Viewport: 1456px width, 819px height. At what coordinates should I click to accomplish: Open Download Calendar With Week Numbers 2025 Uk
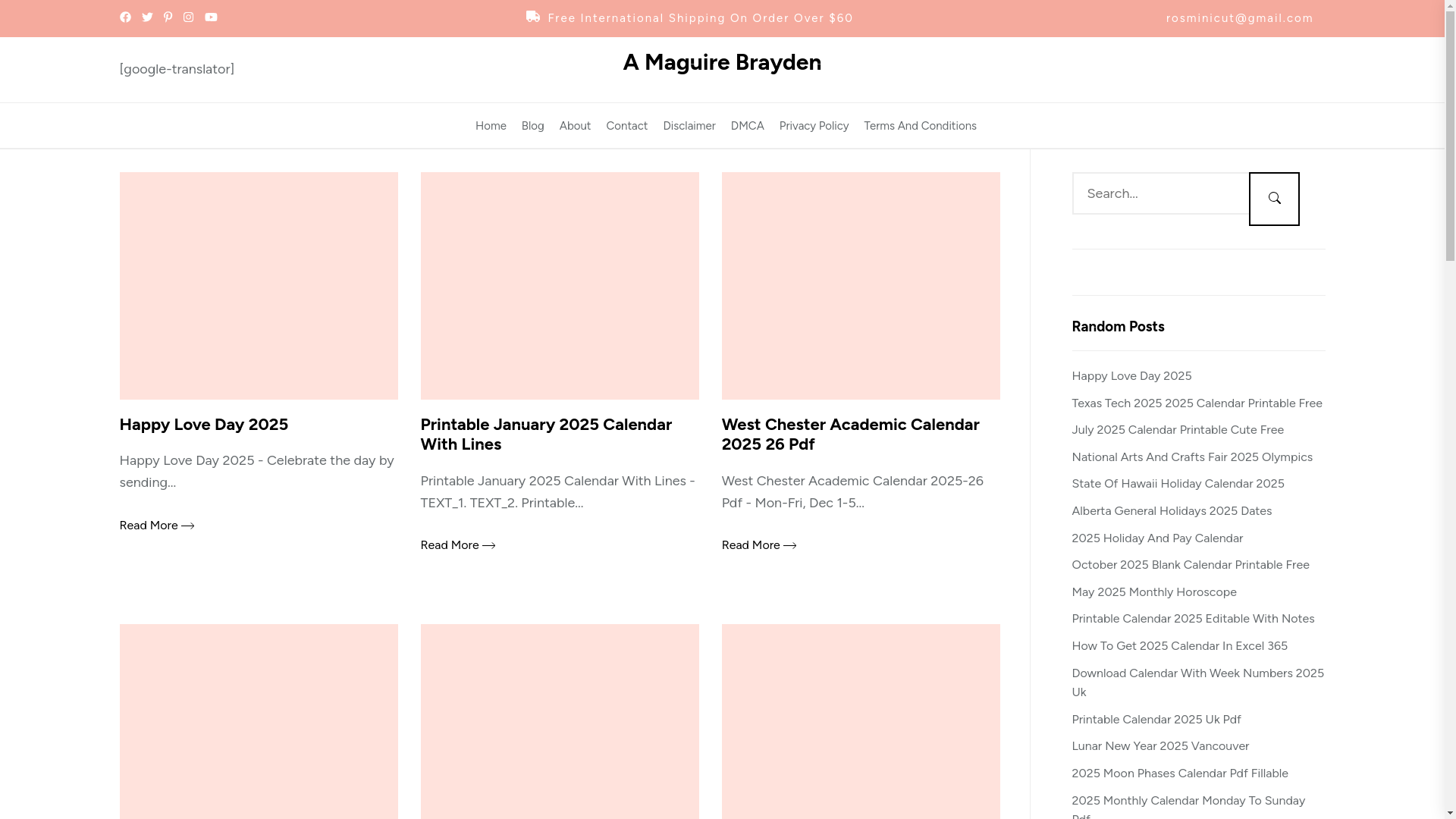pos(1197,682)
